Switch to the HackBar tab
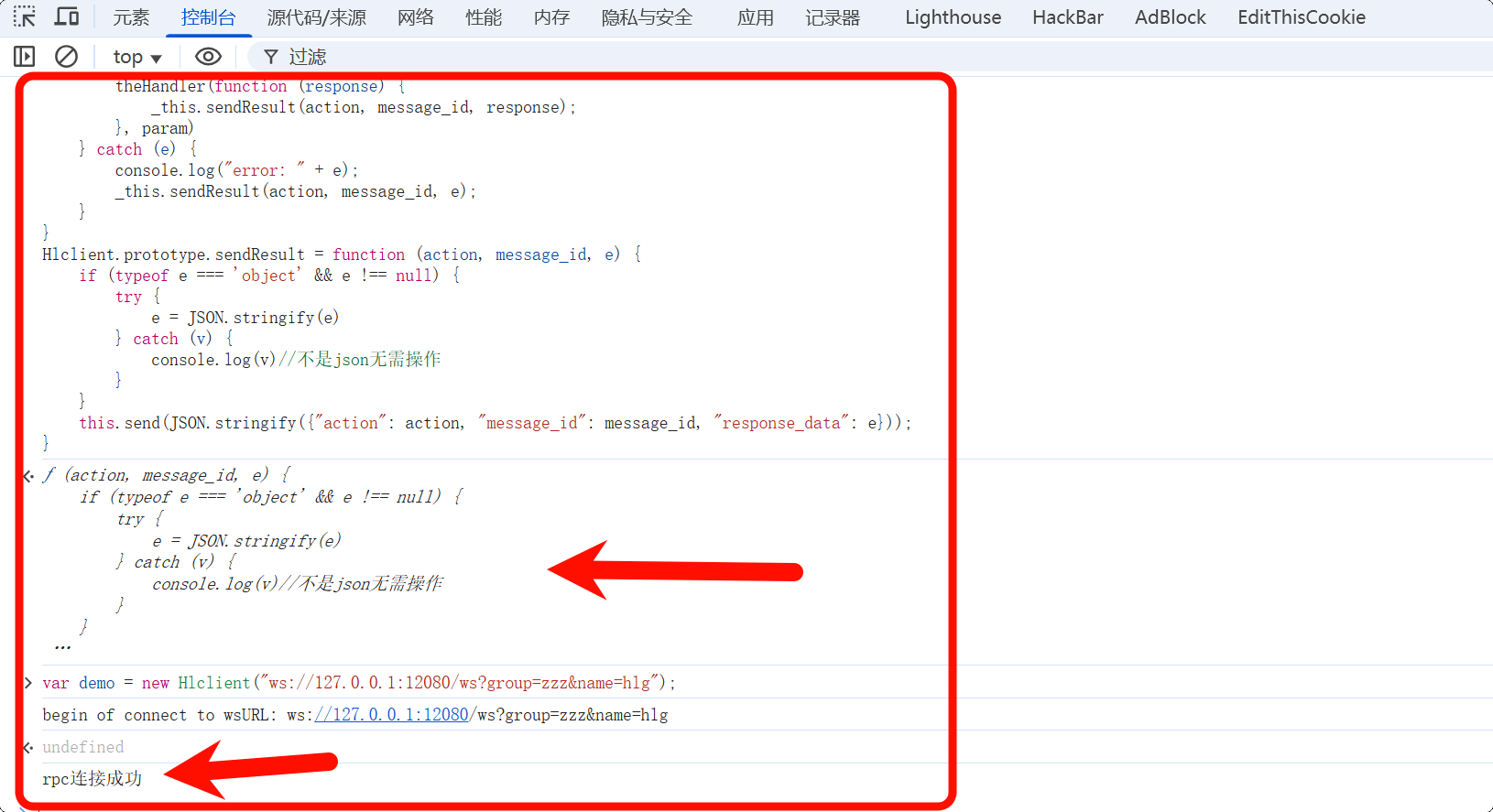This screenshot has height=812, width=1493. [x=1067, y=17]
